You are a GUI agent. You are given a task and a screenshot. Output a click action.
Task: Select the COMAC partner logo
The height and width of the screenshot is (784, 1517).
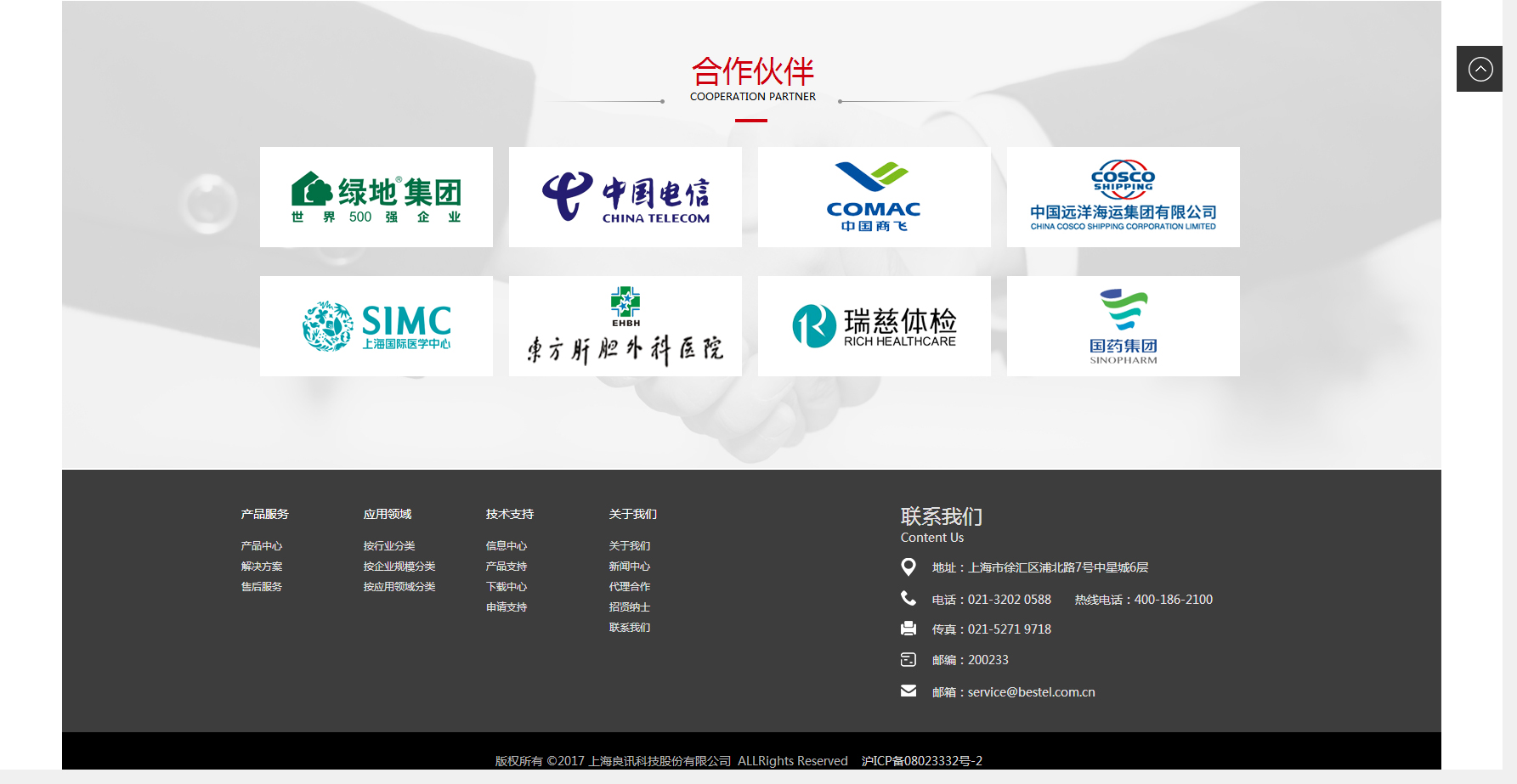pos(874,197)
